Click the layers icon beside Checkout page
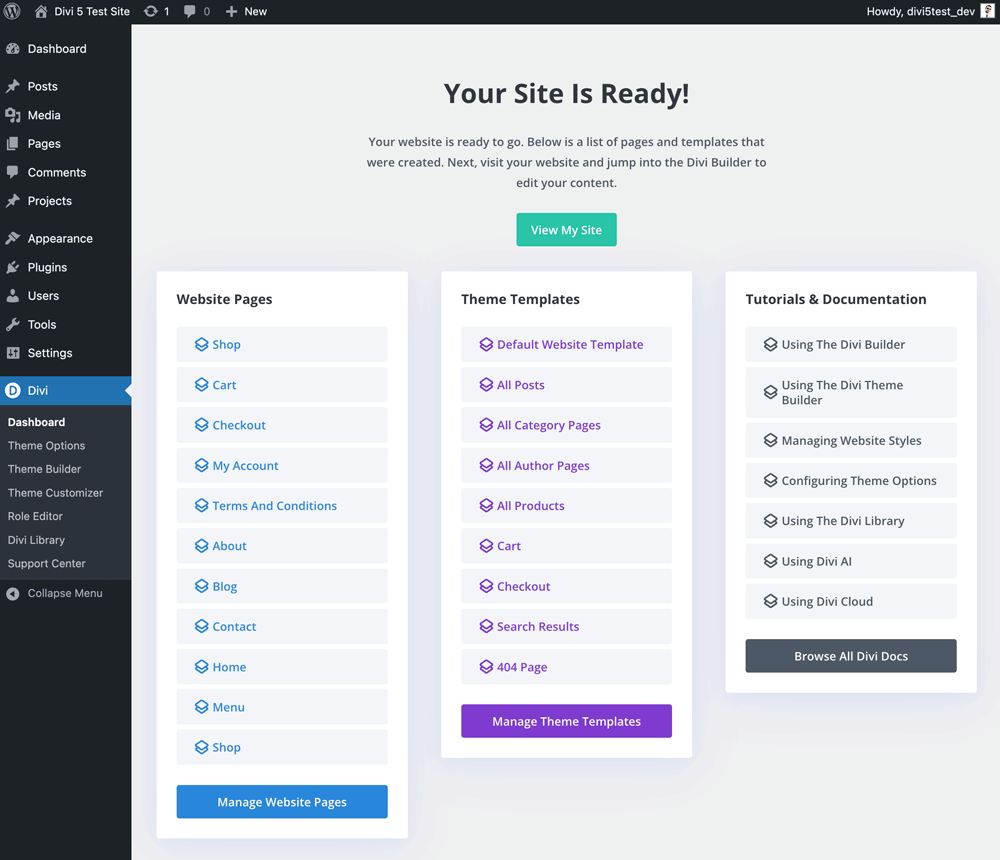The width and height of the screenshot is (1000, 860). point(202,425)
